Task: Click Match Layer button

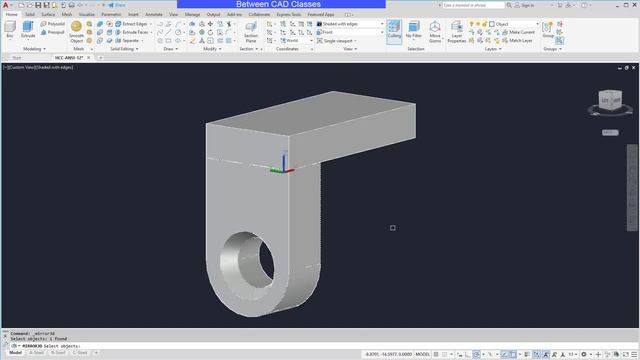Action: 517,41
